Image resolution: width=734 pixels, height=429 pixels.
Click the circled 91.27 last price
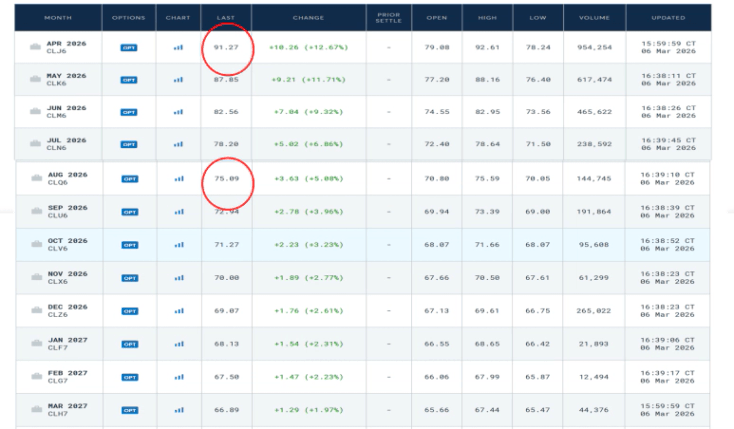[x=226, y=46]
